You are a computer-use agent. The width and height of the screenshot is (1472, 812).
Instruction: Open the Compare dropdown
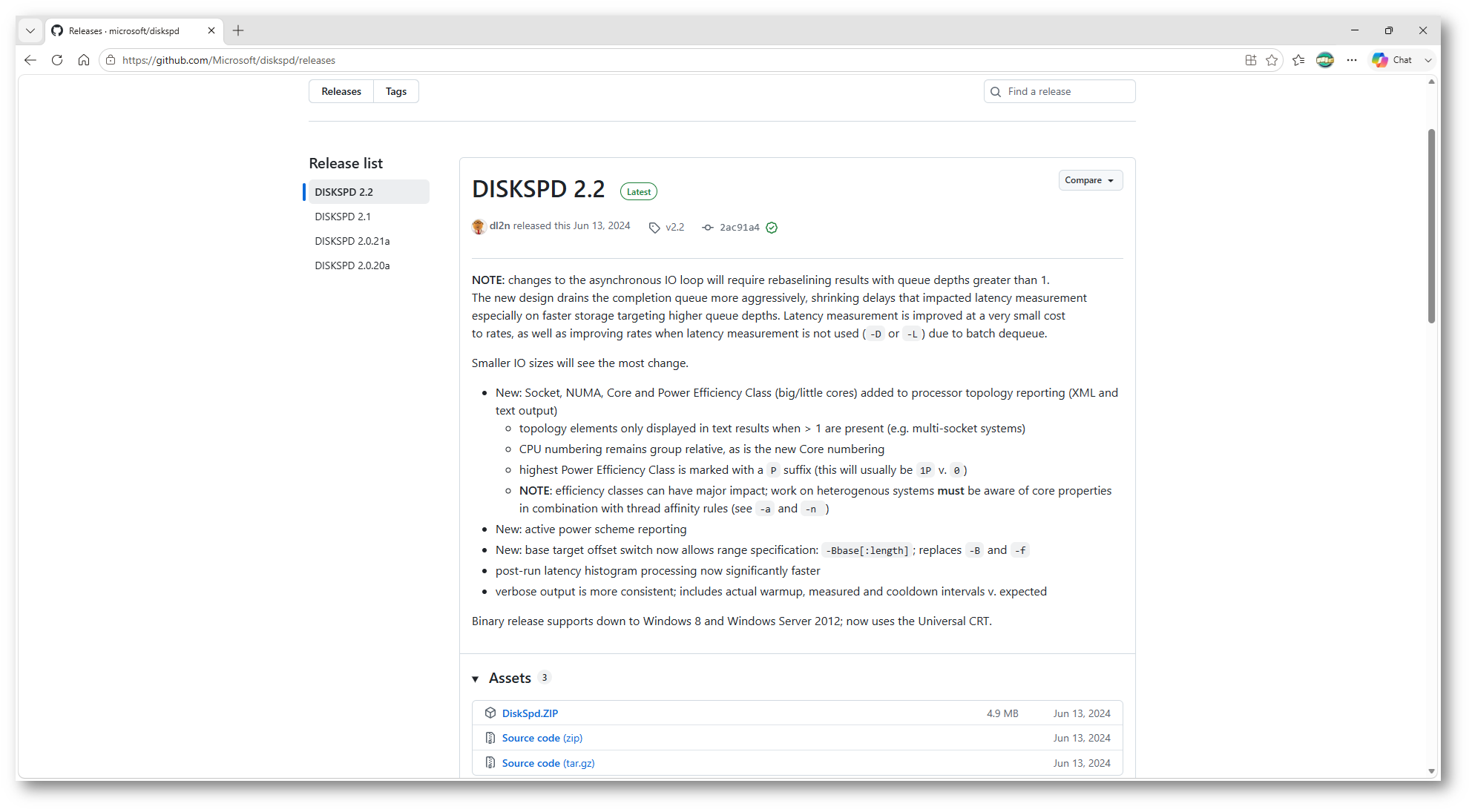pos(1091,180)
